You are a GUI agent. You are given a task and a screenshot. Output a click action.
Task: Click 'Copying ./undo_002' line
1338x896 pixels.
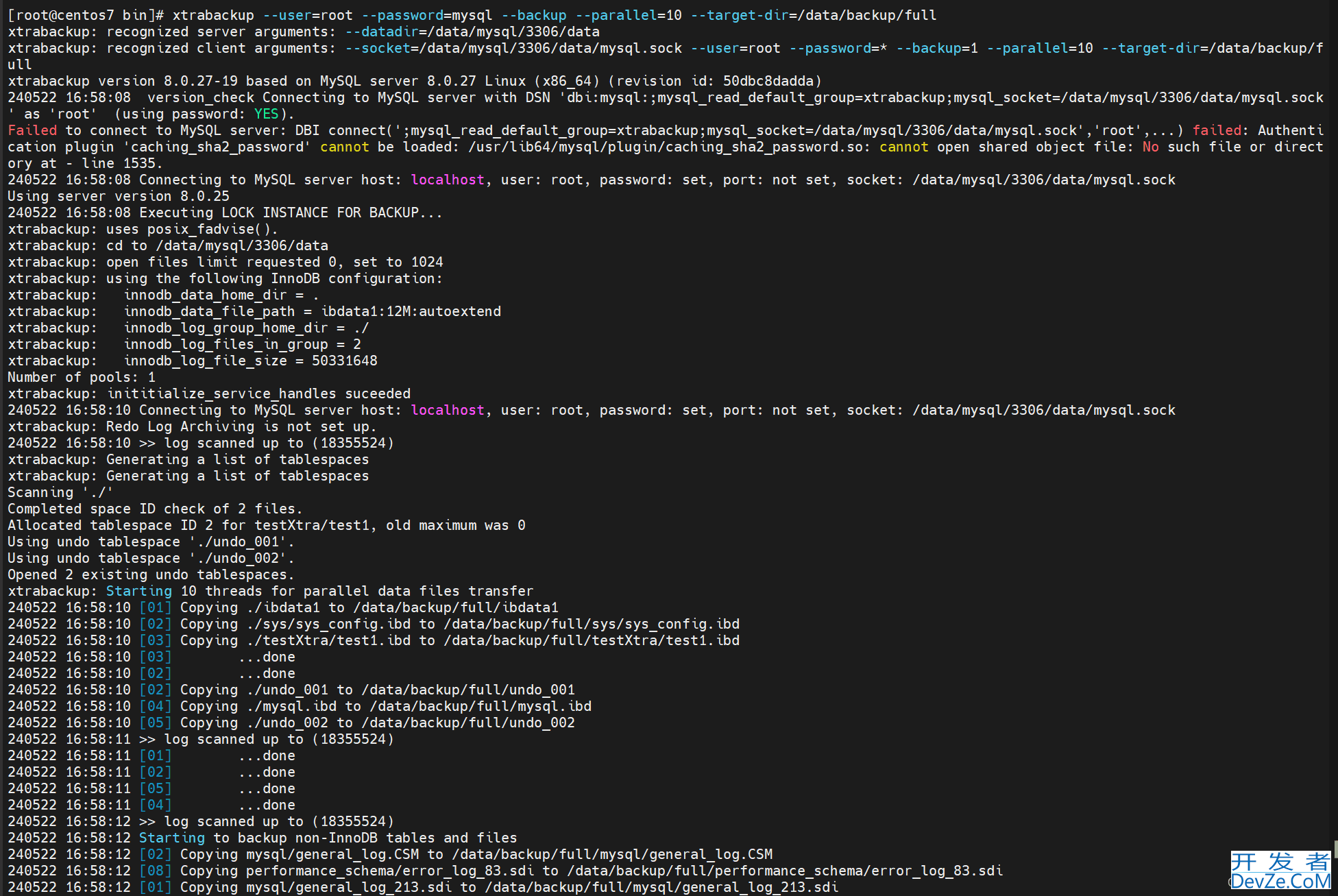click(x=291, y=723)
